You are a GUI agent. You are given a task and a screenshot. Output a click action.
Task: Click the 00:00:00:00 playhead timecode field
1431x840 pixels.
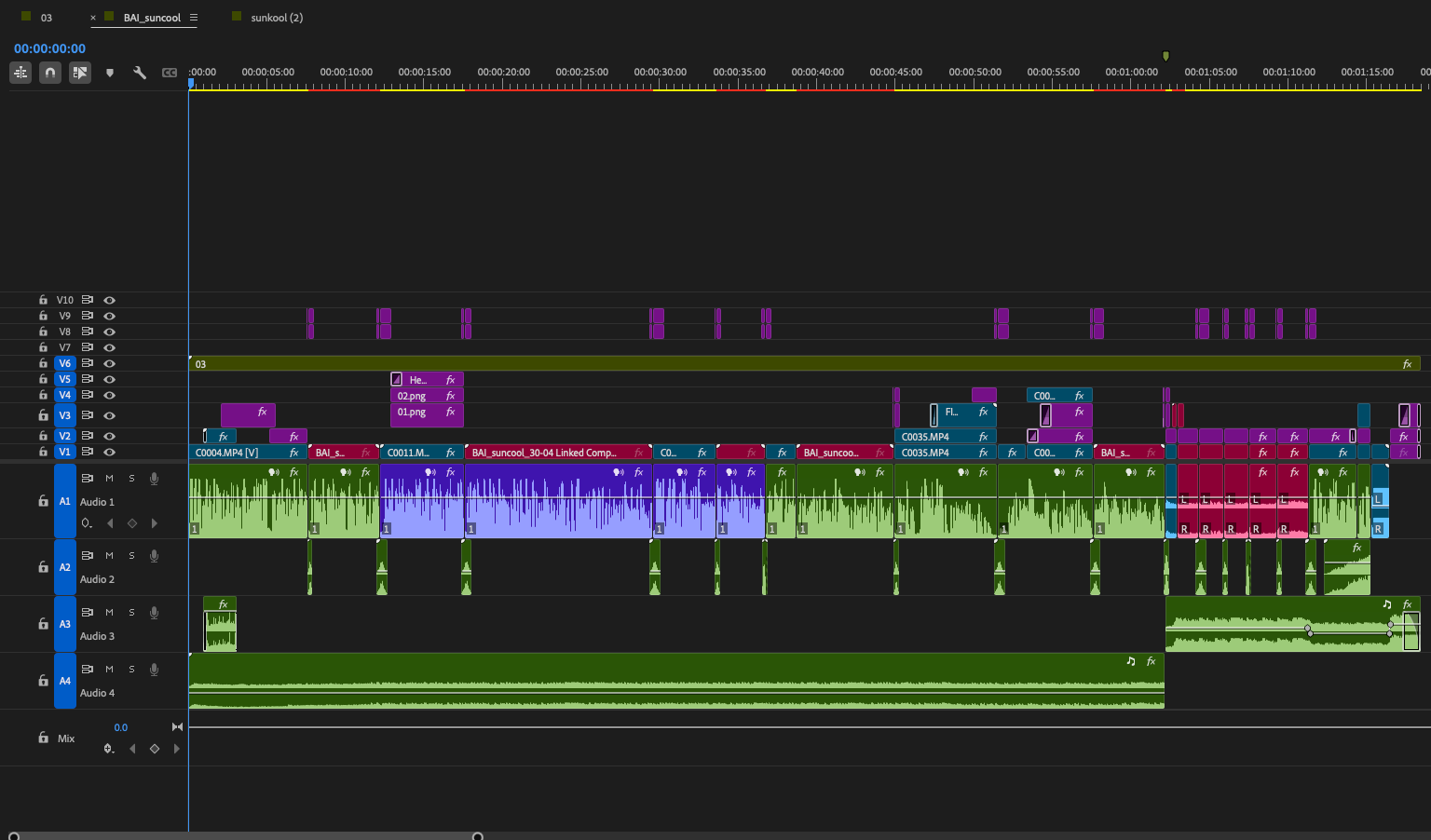[49, 48]
